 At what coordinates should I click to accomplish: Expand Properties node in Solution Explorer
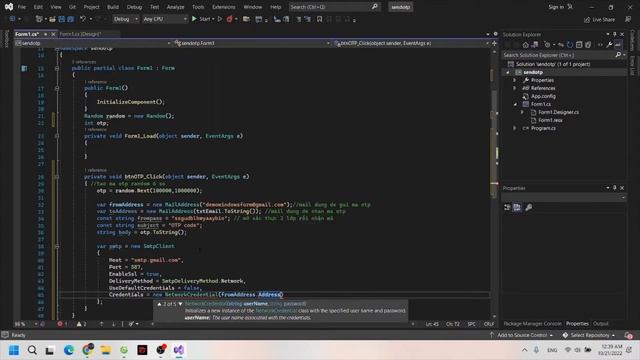point(515,80)
